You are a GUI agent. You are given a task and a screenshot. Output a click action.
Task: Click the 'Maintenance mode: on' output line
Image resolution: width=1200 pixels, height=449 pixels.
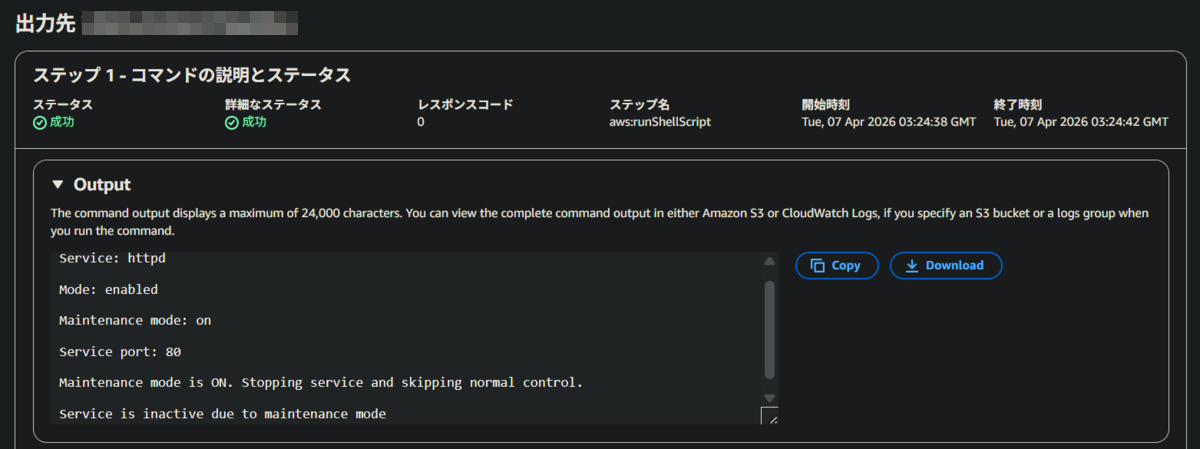[x=135, y=321]
